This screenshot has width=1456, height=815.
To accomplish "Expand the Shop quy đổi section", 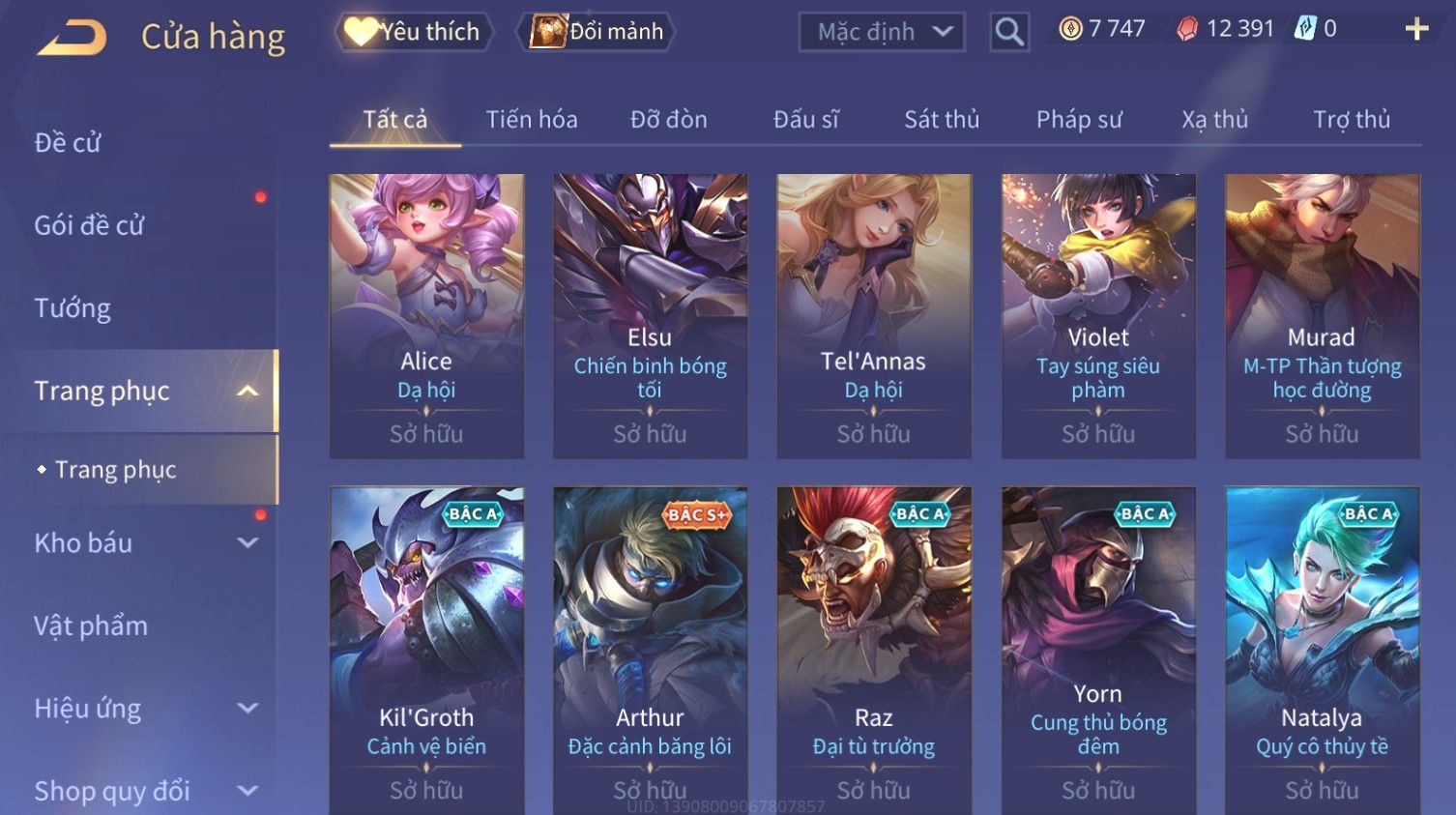I will pyautogui.click(x=248, y=791).
